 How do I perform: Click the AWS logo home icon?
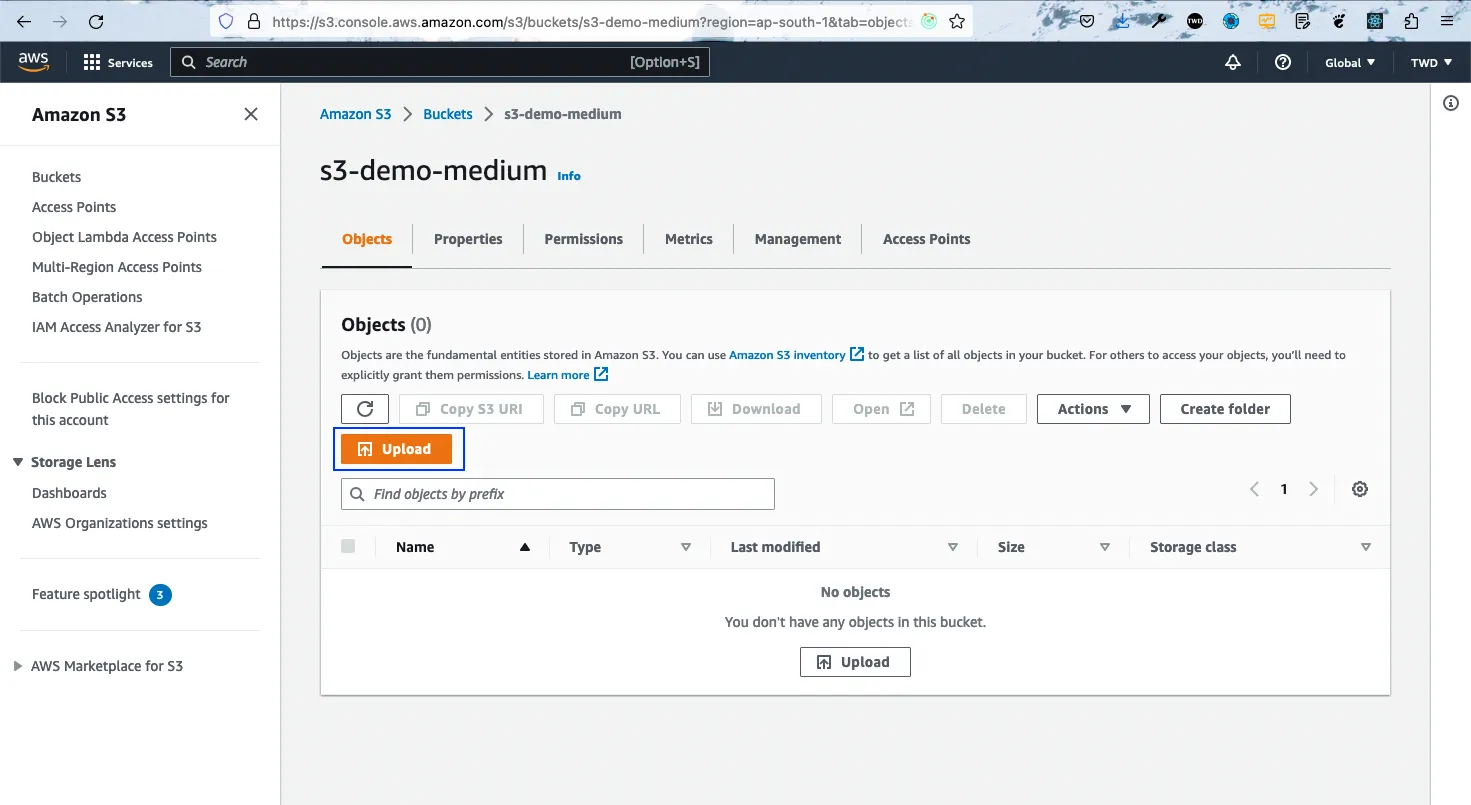[33, 62]
